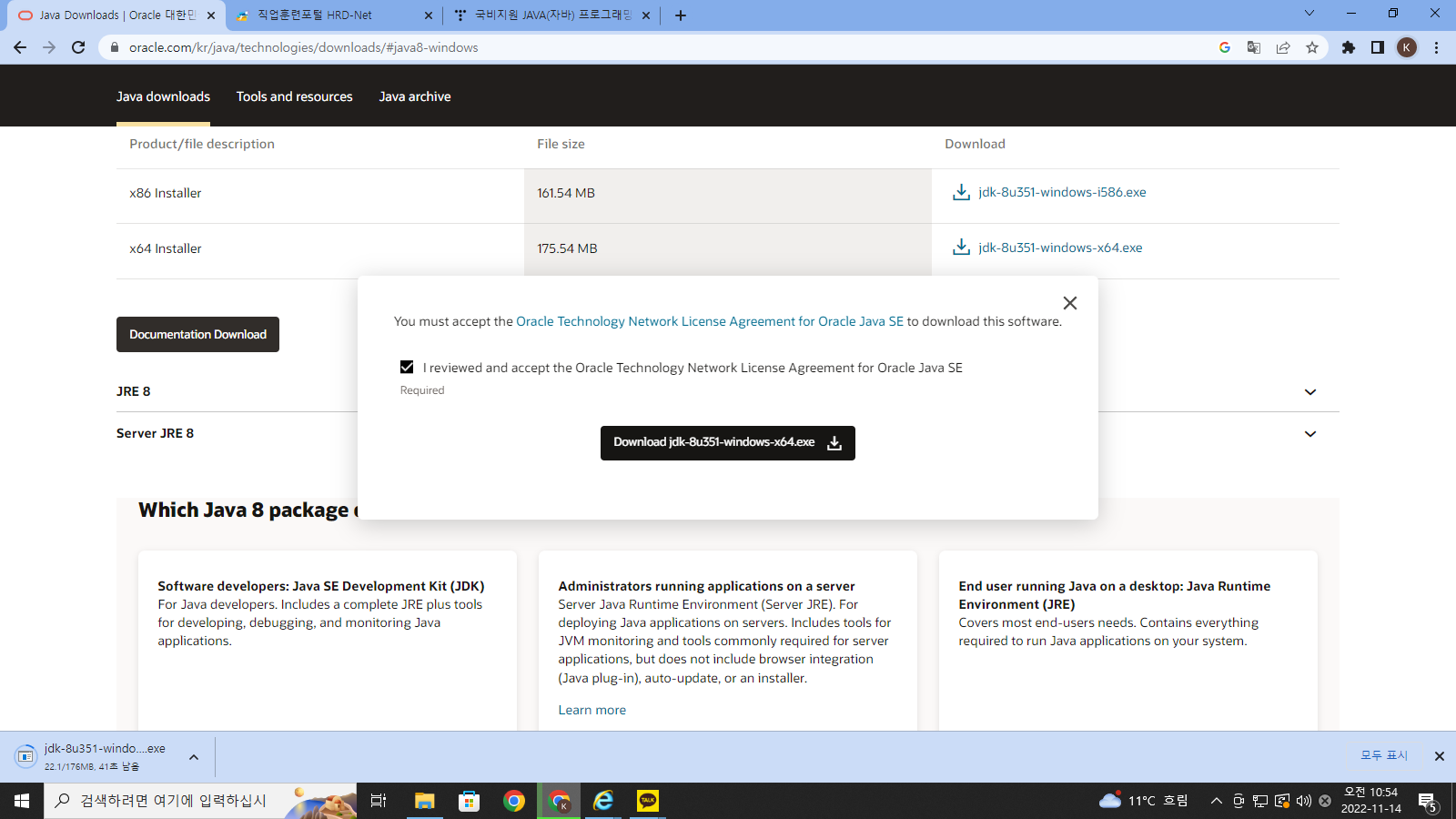Click the x64 Installer row label
The width and height of the screenshot is (1456, 819).
click(166, 248)
